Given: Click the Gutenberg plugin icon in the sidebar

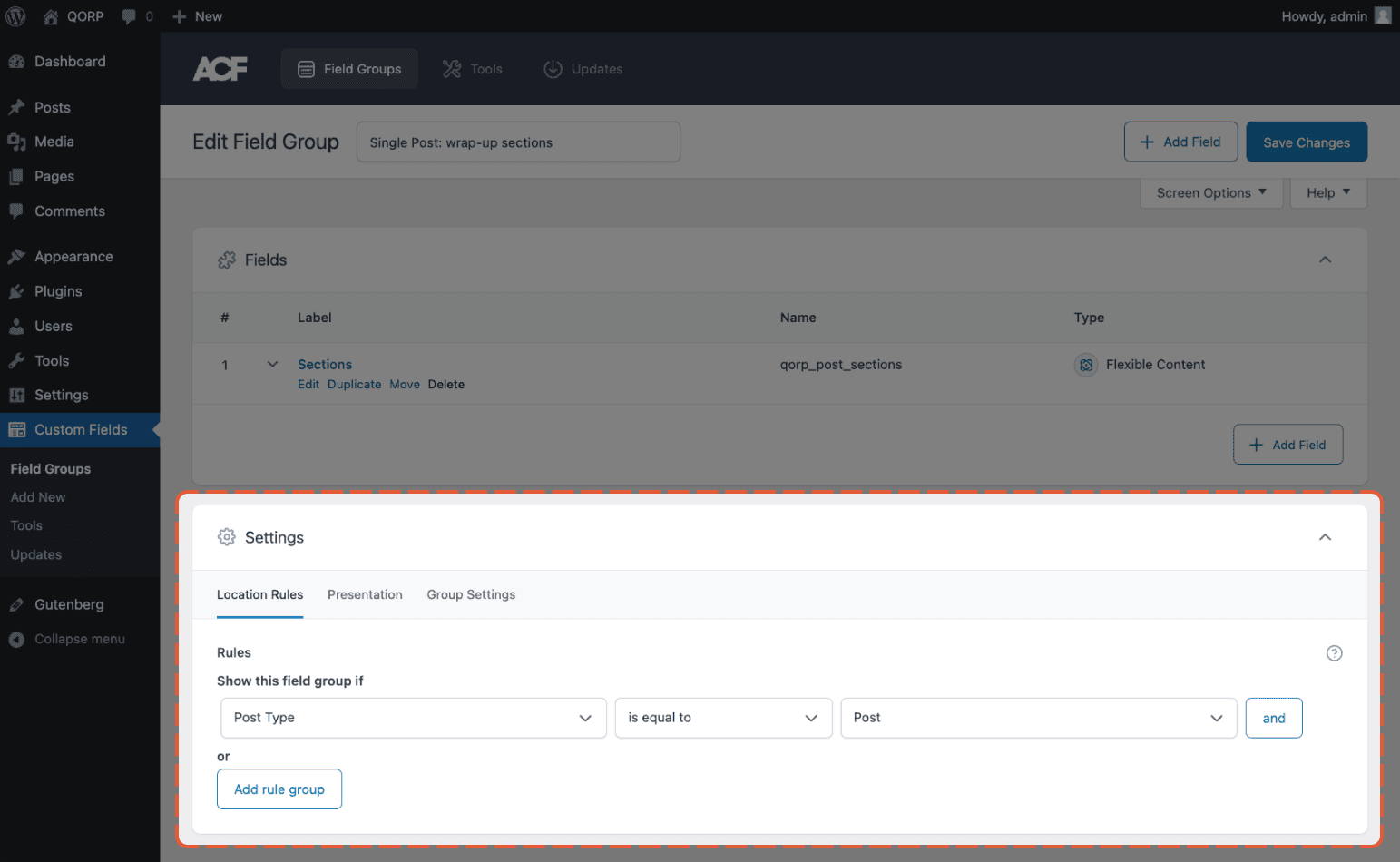Looking at the screenshot, I should pos(16,604).
